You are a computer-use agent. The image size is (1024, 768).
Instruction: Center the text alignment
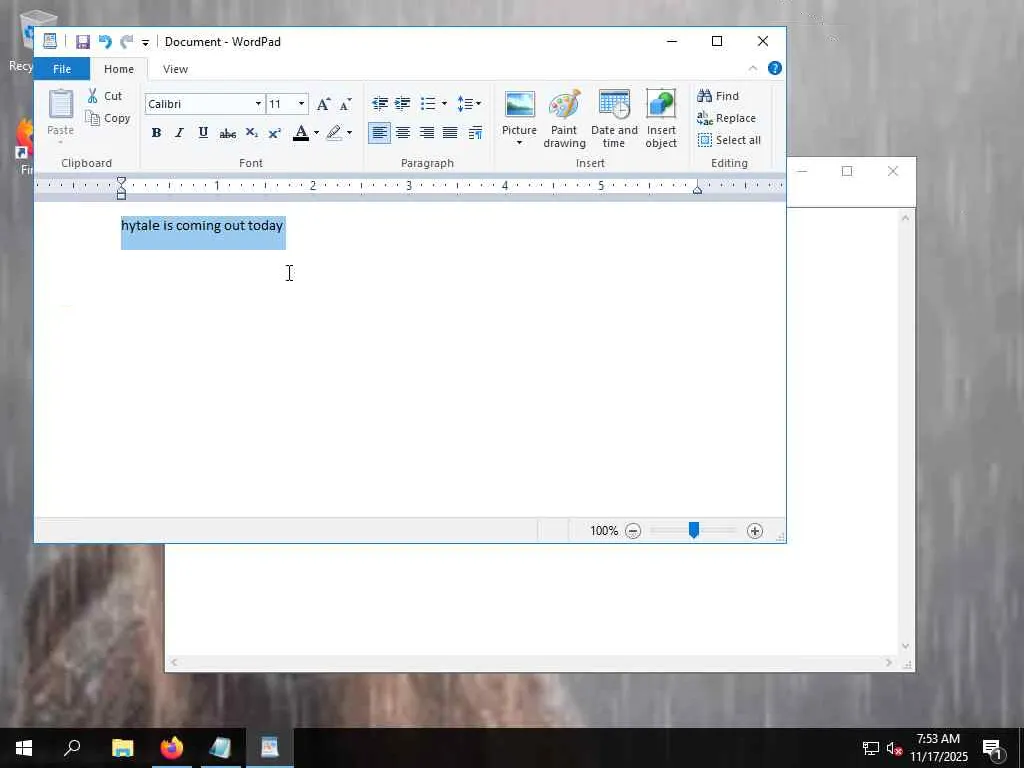point(403,133)
